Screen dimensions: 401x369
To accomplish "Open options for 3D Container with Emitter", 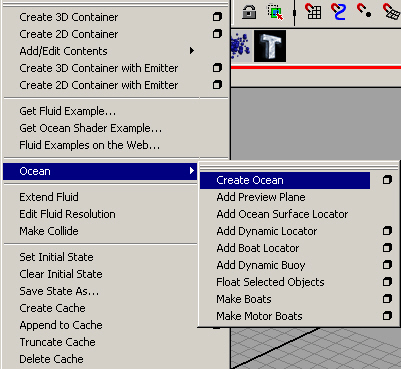I will pos(217,68).
